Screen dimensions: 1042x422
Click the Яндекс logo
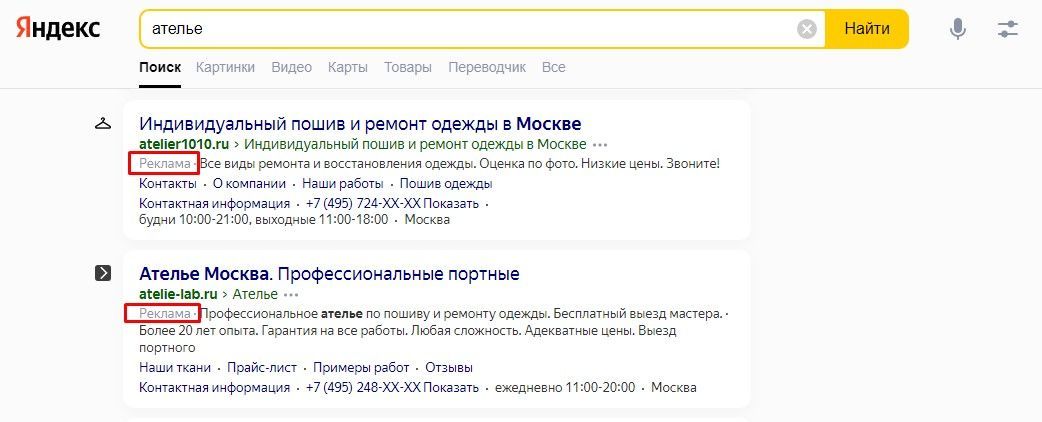click(x=58, y=29)
